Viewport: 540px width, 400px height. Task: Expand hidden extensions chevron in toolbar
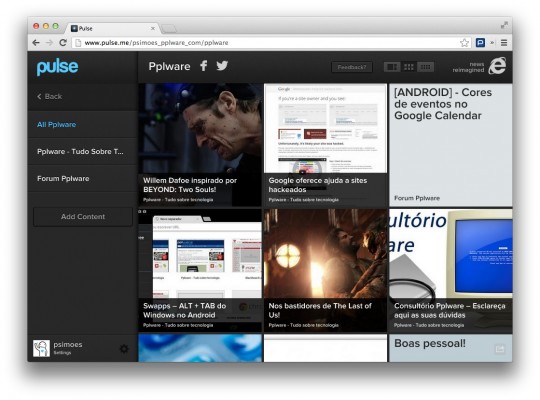pos(492,43)
